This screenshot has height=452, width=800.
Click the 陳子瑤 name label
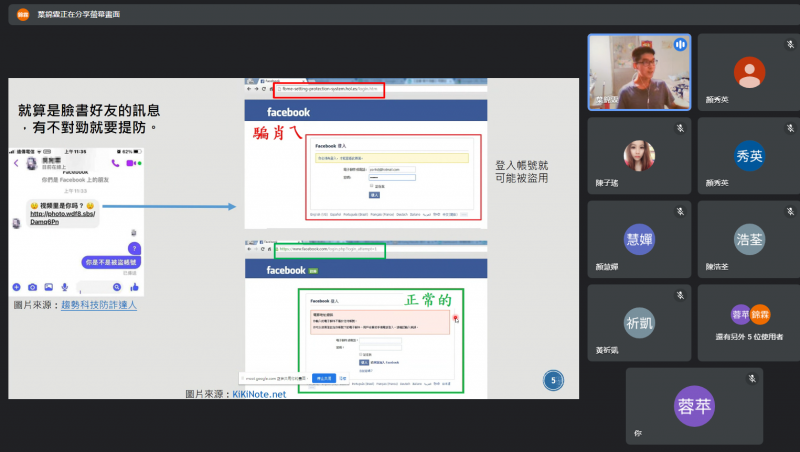pyautogui.click(x=607, y=183)
